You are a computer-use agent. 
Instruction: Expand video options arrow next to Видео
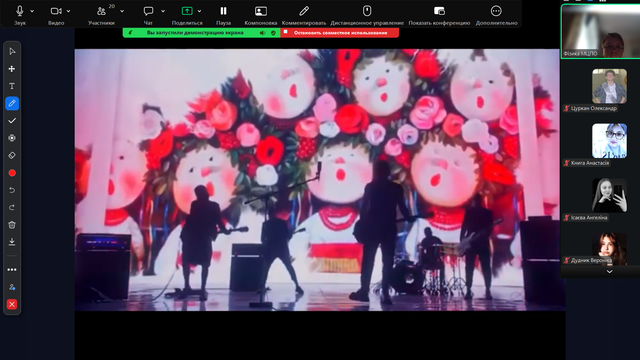69,11
